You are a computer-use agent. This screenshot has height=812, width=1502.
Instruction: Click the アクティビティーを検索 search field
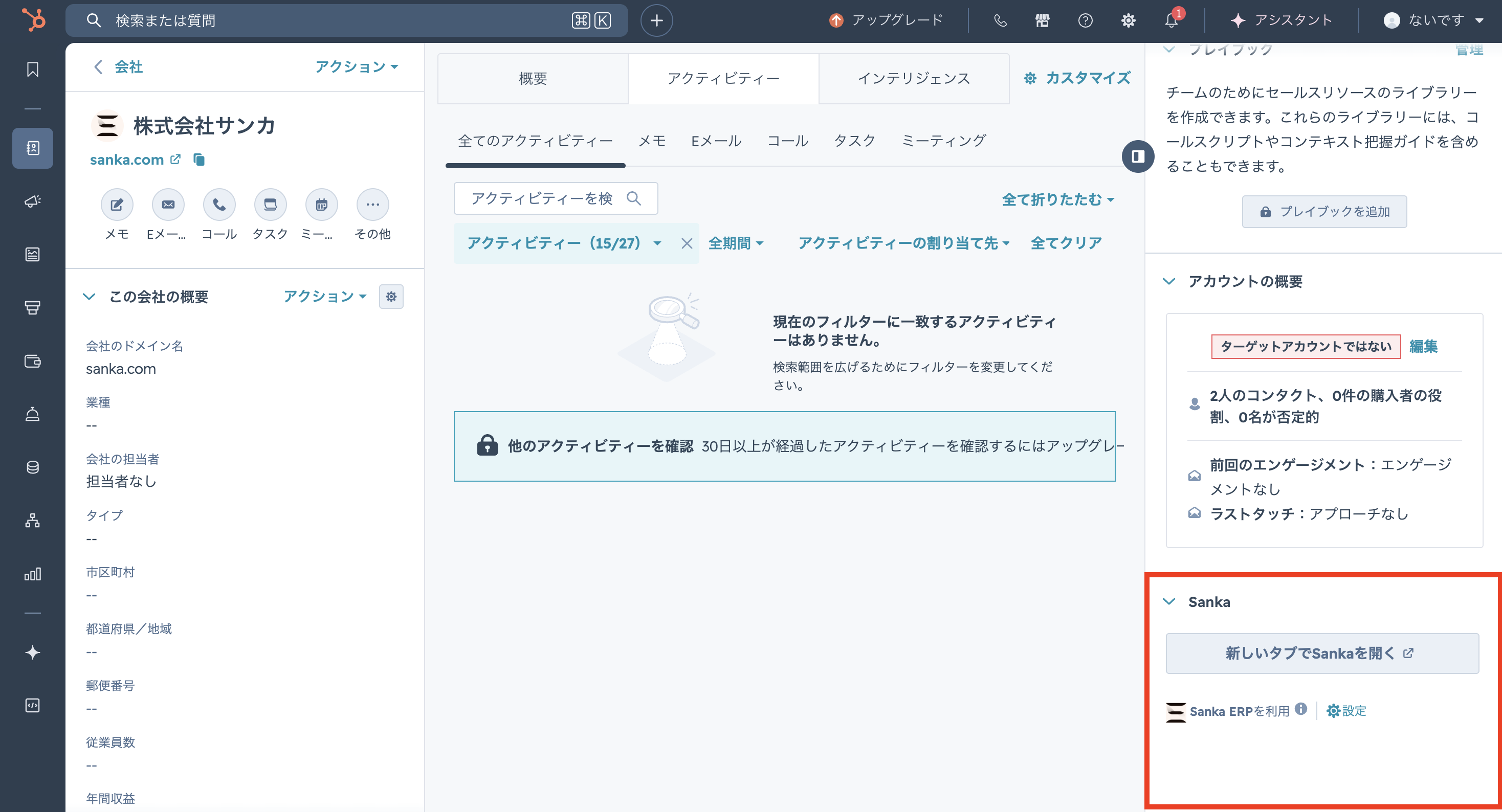[x=542, y=199]
